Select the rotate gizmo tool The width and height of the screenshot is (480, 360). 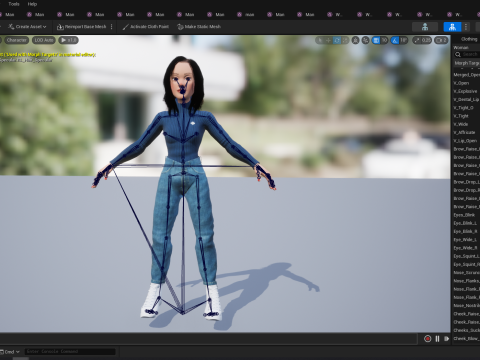(337, 40)
